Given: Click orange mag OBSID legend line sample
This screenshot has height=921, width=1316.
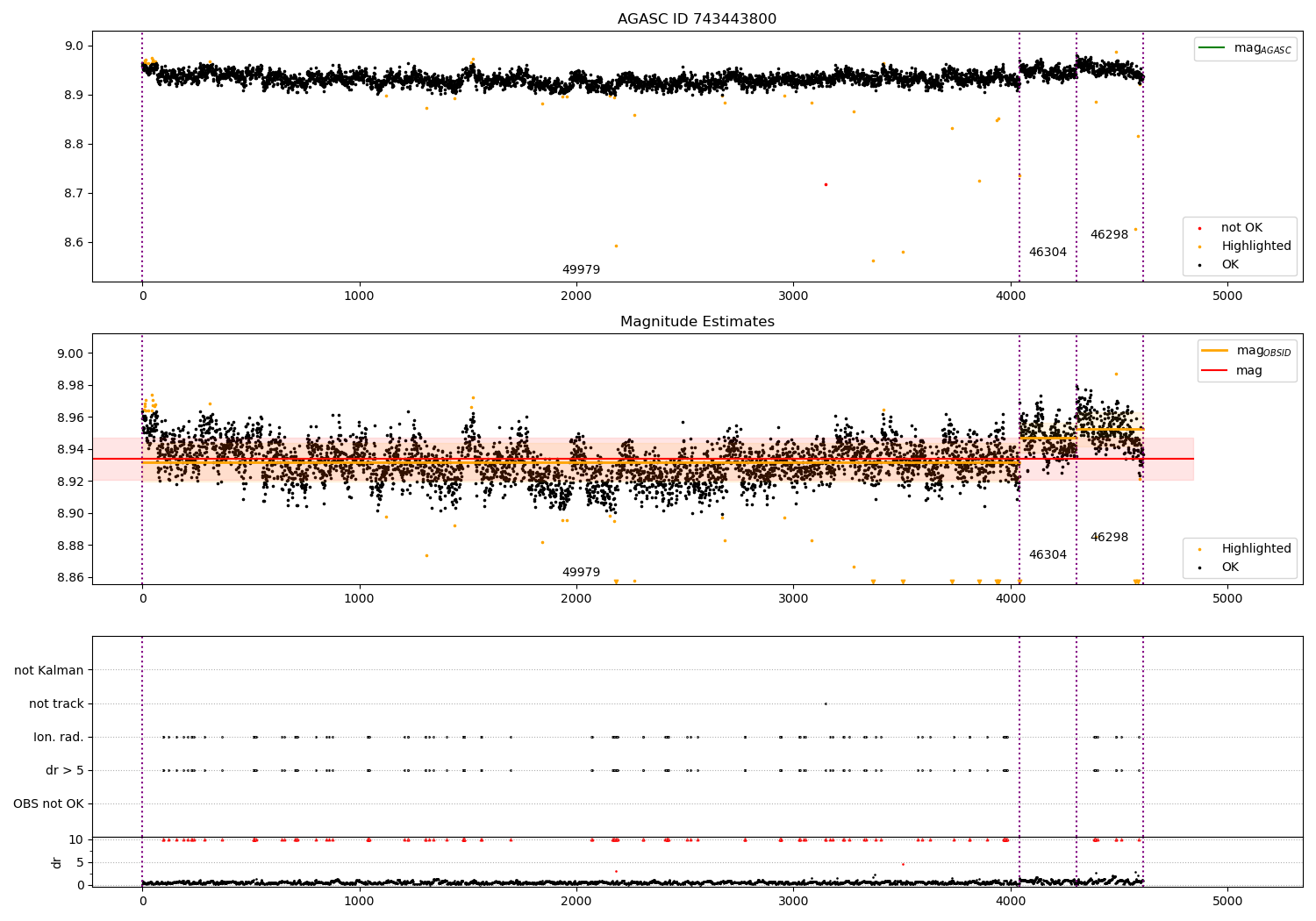Looking at the screenshot, I should point(1214,350).
